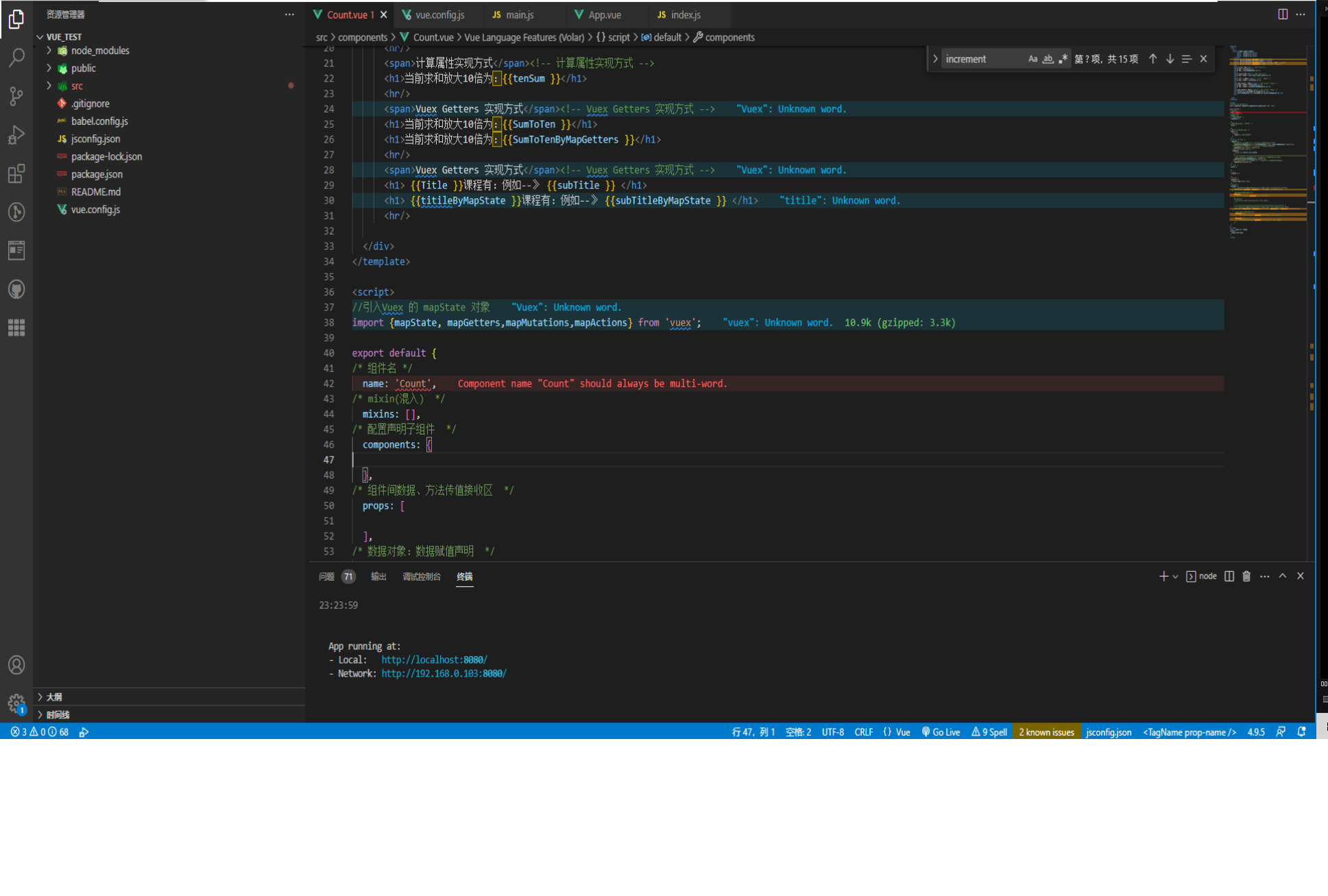Switch to the Problems tab with 71
Image resolution: width=1328 pixels, height=896 pixels.
pos(337,577)
